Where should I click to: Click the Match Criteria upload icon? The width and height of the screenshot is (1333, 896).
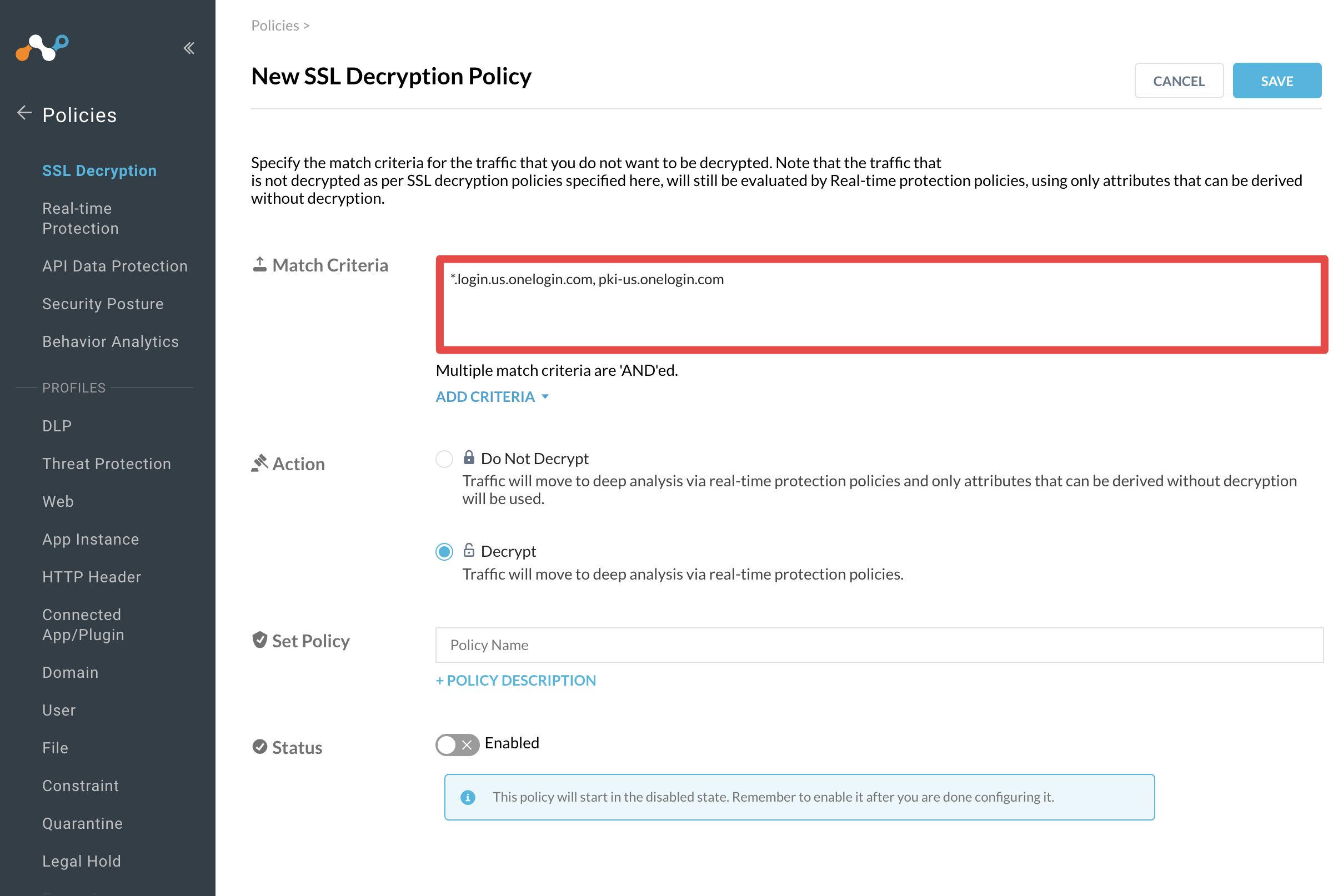pos(259,264)
